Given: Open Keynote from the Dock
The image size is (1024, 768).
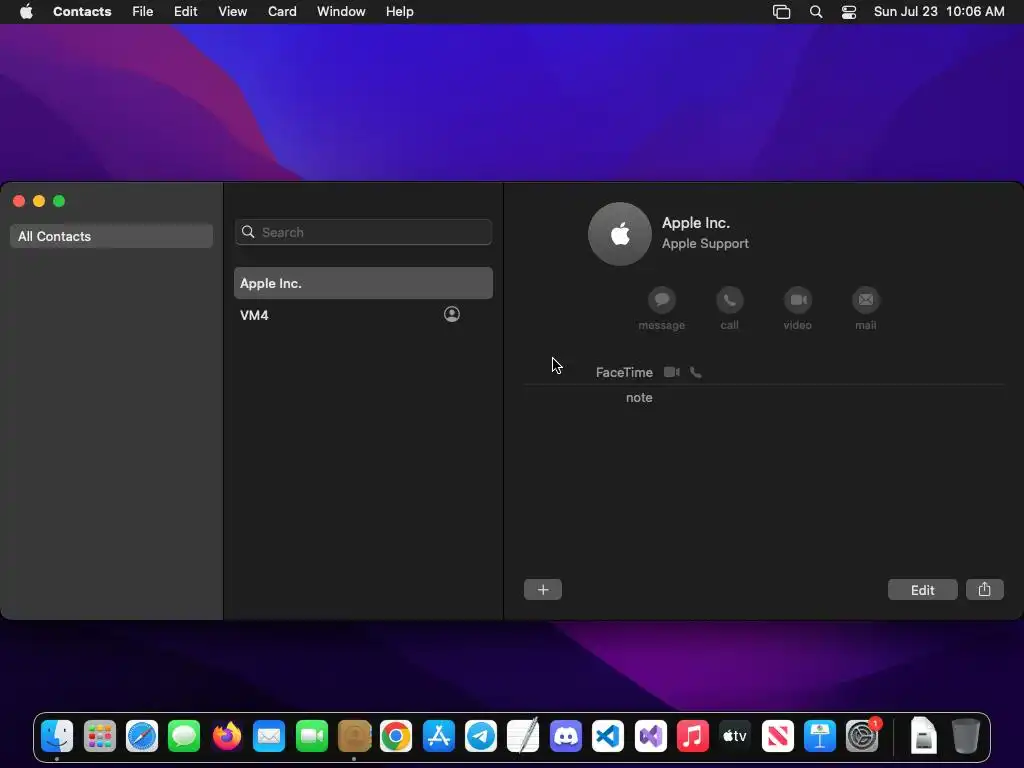Looking at the screenshot, I should click(820, 736).
